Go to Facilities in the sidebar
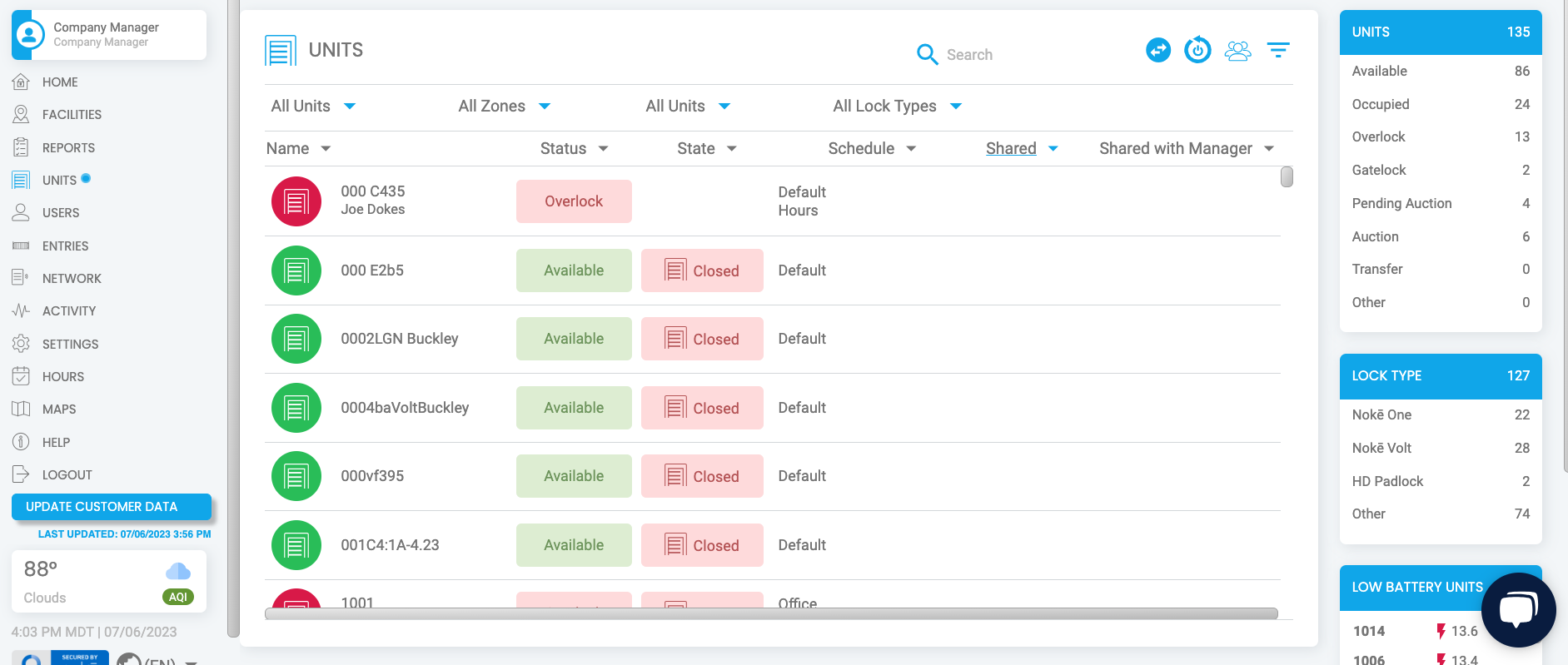Screen dimensions: 1568x665 [x=72, y=115]
